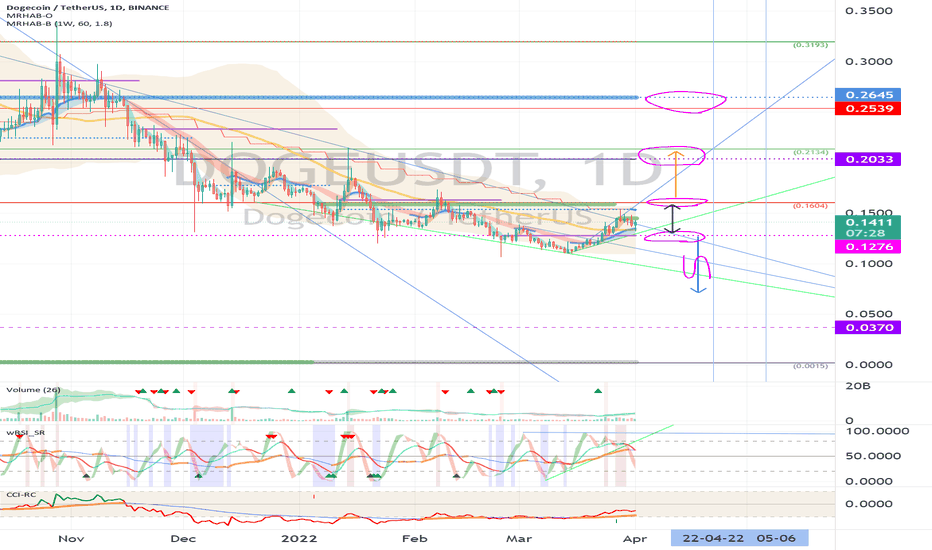Select the Volume (26) indicator legend

[33, 390]
